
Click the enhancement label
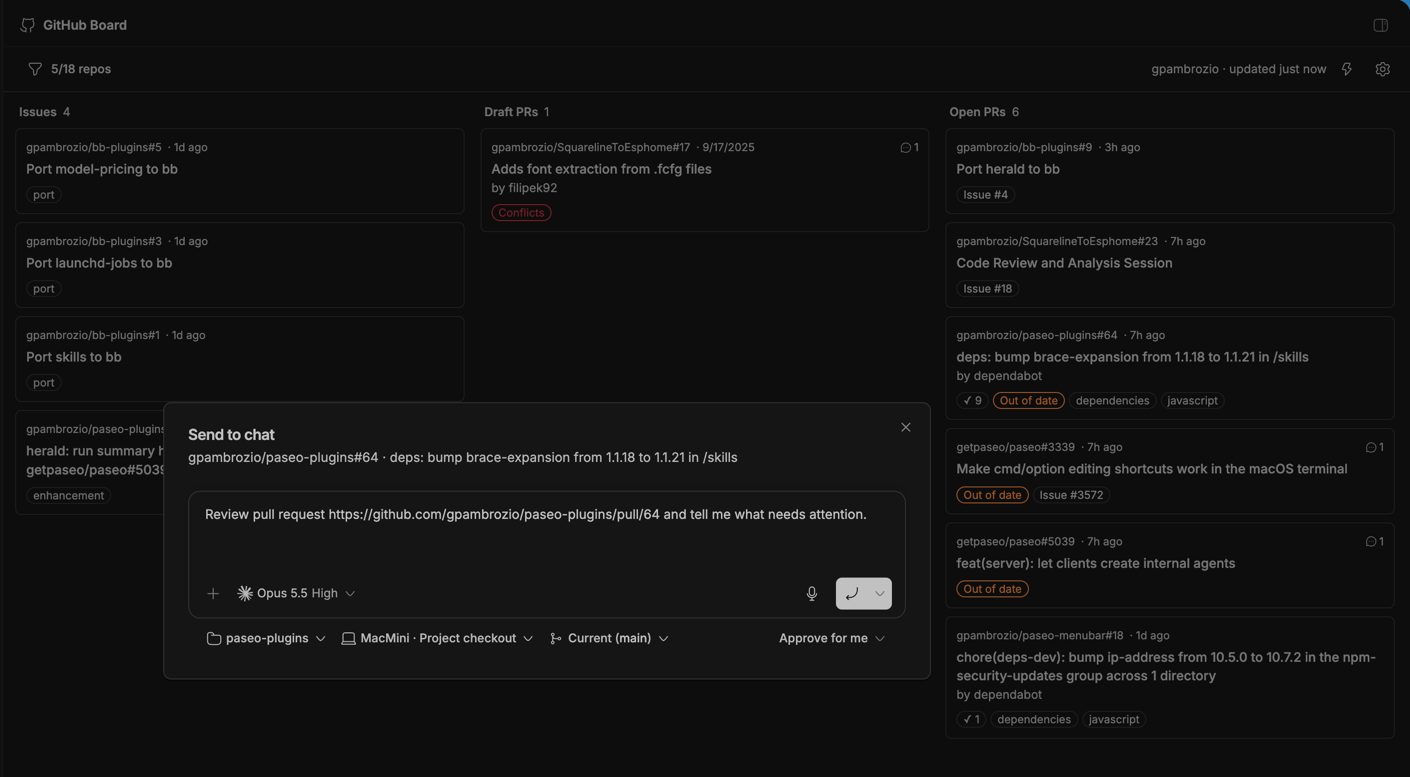(68, 496)
